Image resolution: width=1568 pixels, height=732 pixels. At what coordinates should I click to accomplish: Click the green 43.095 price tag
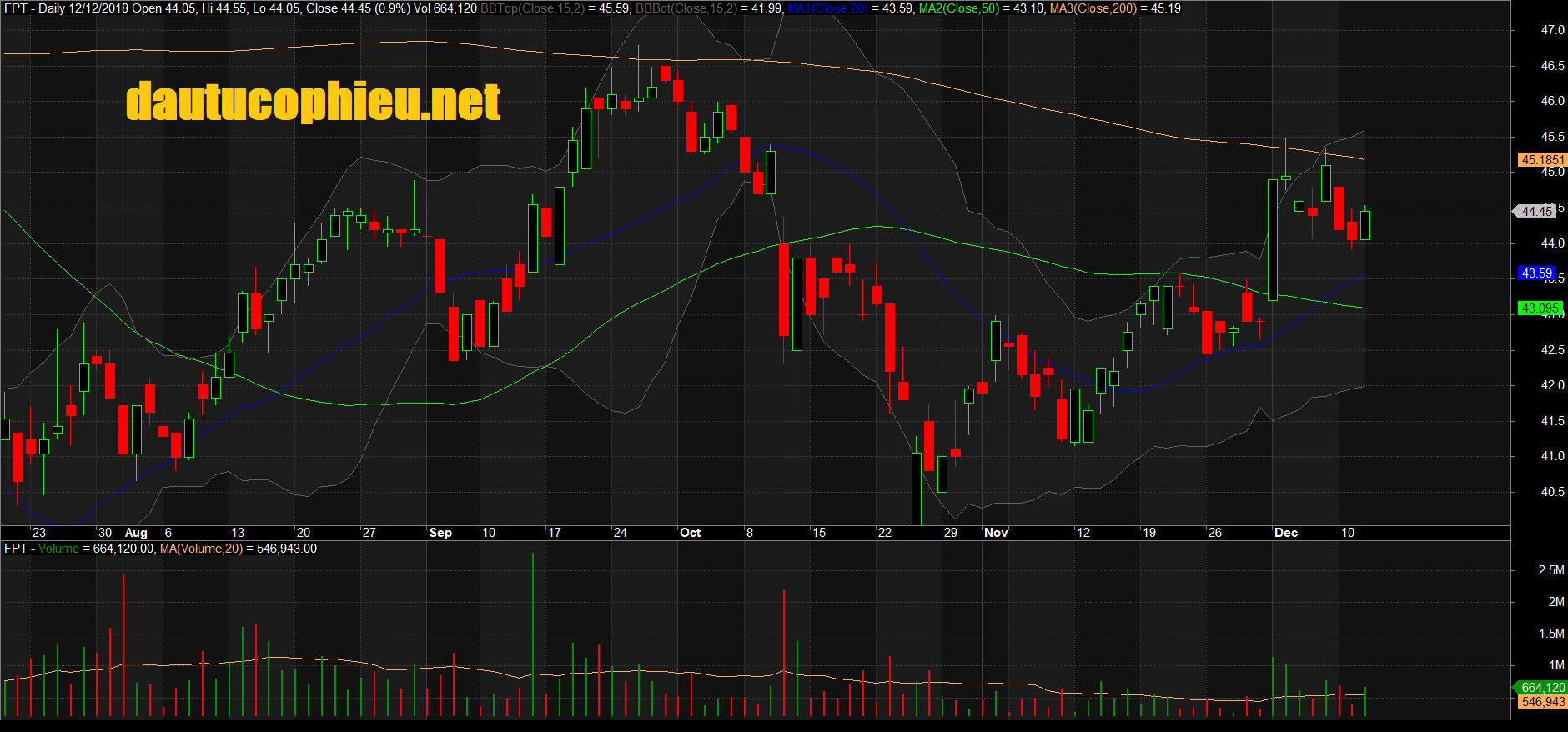[x=1540, y=308]
